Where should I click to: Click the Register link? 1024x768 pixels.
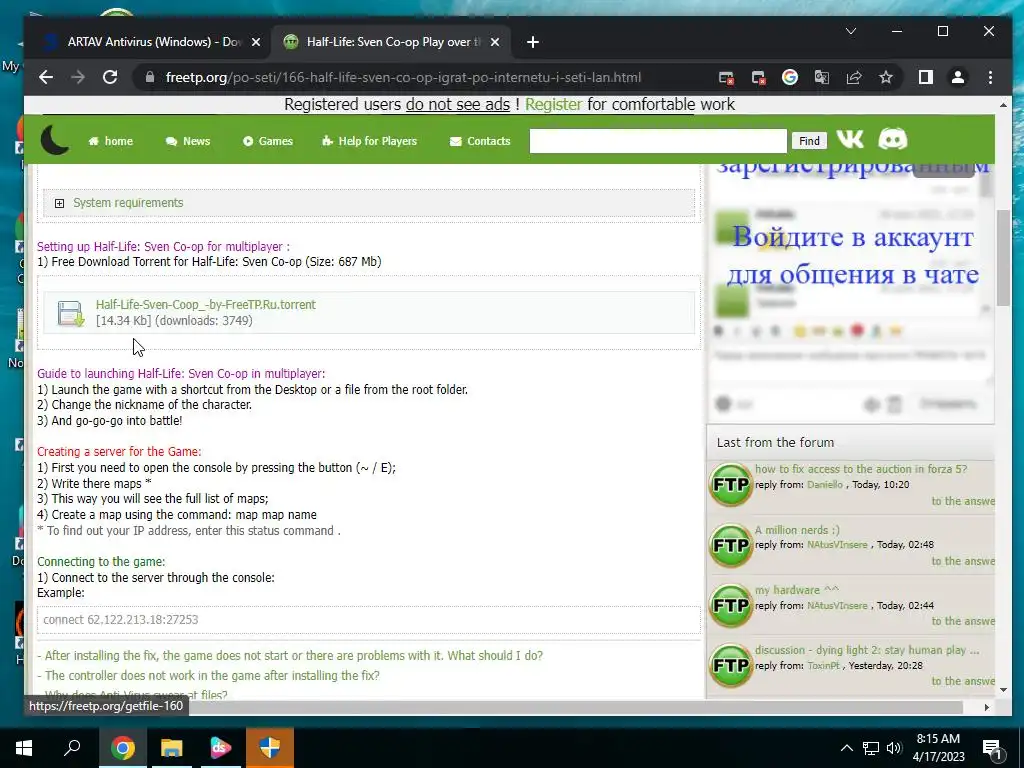click(x=553, y=104)
